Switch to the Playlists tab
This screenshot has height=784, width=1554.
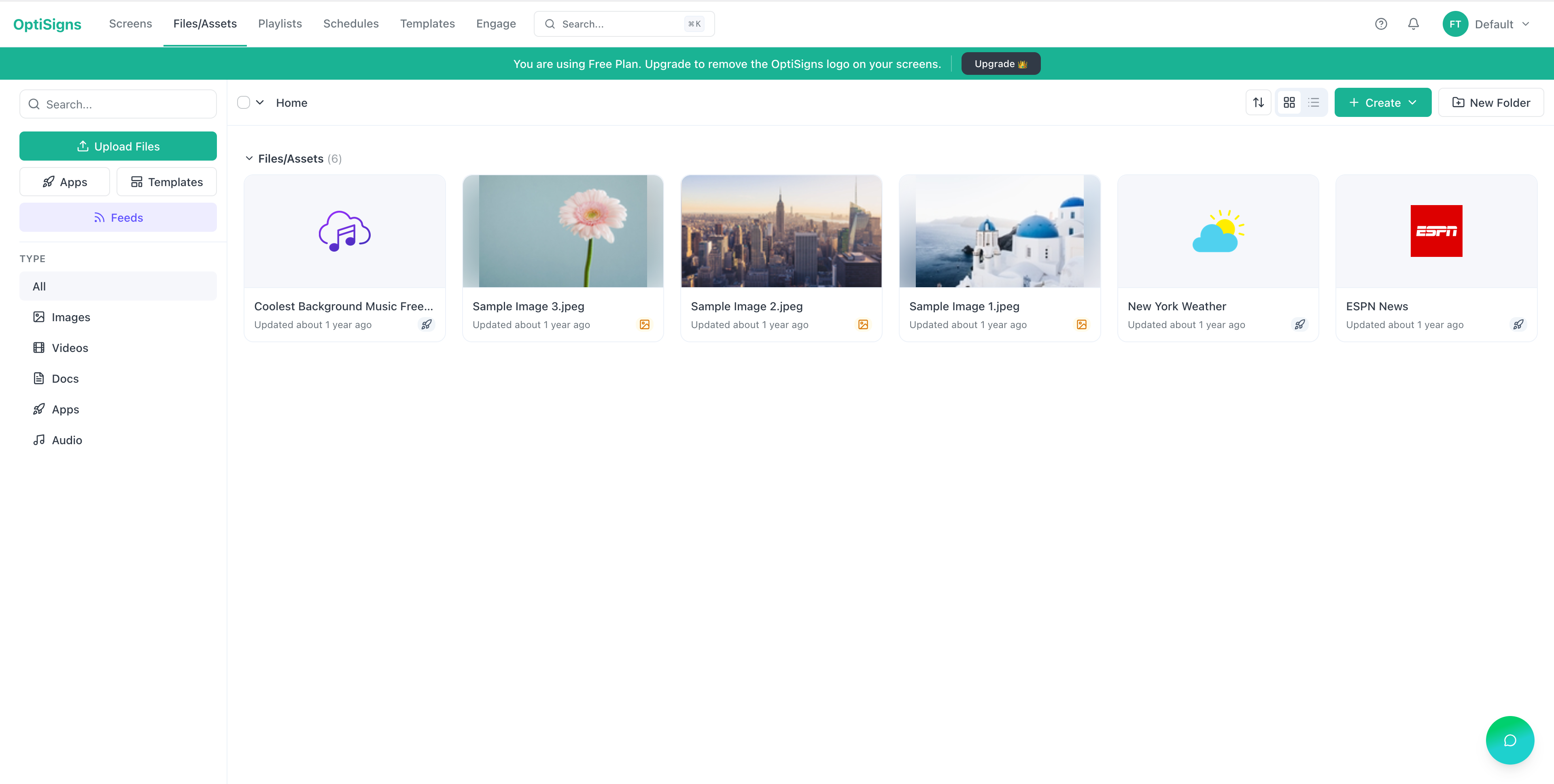279,23
